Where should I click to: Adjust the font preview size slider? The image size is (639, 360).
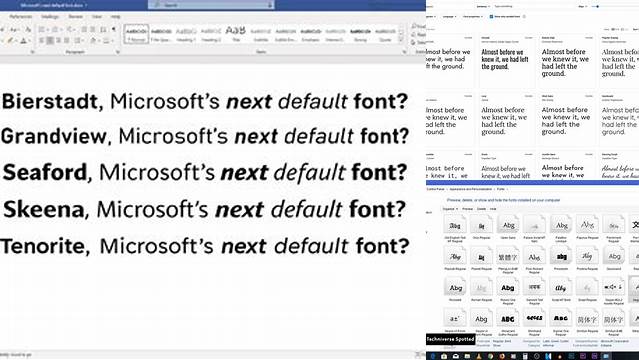click(x=597, y=7)
